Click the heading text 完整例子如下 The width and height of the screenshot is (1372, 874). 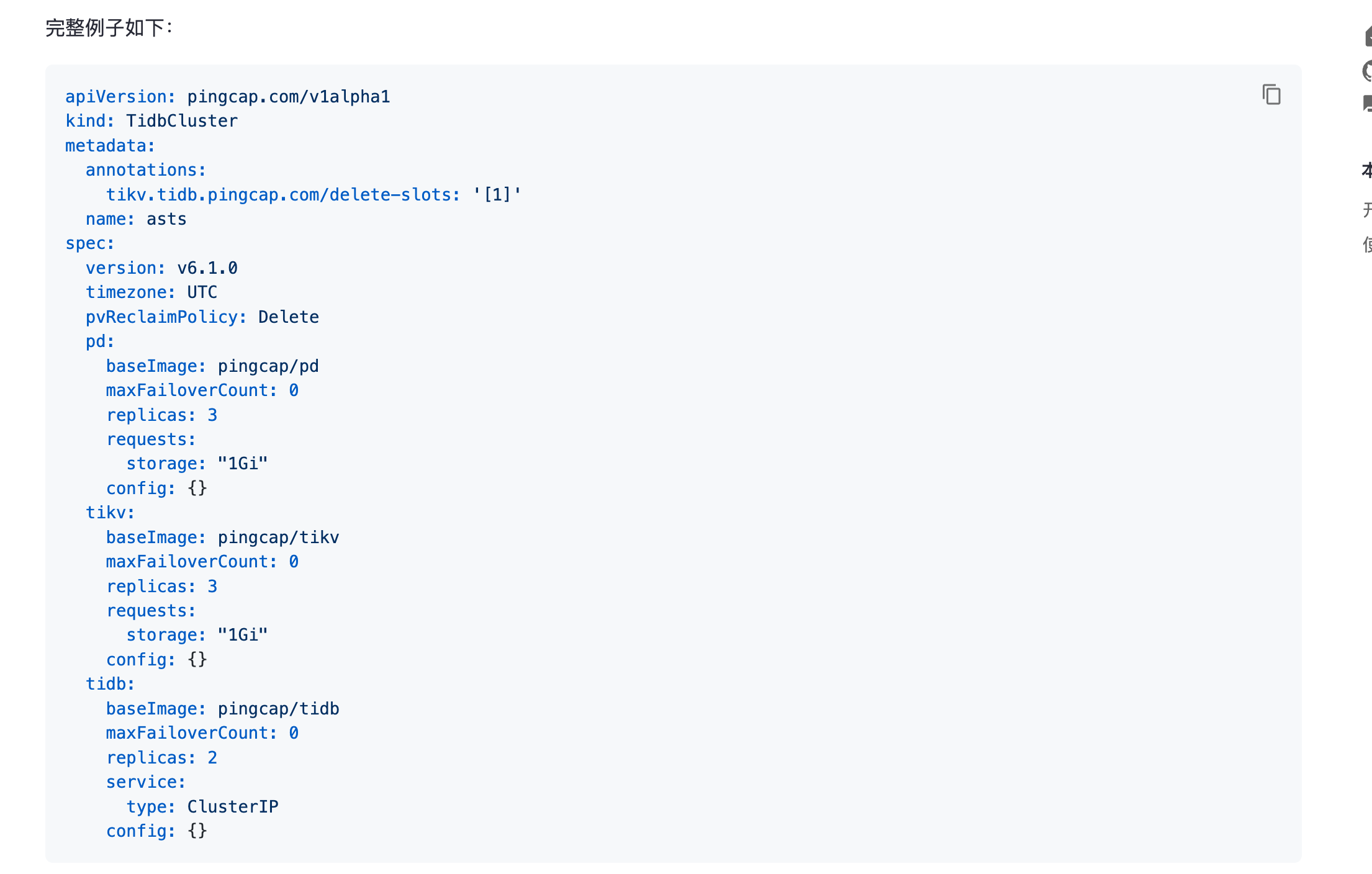109,28
